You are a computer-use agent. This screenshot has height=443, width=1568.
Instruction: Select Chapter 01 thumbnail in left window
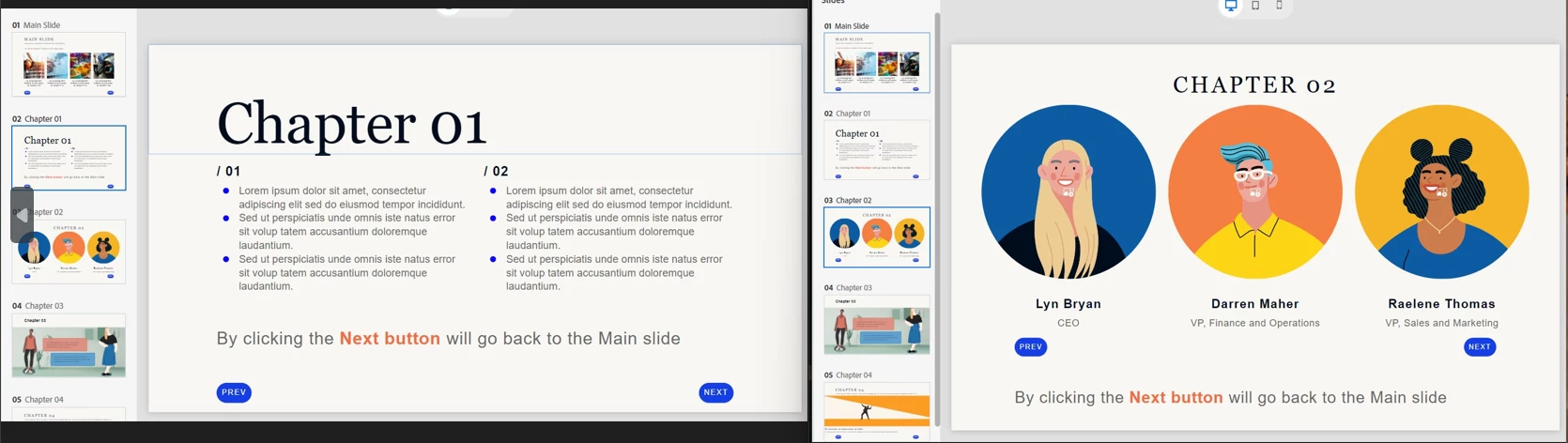tap(69, 158)
